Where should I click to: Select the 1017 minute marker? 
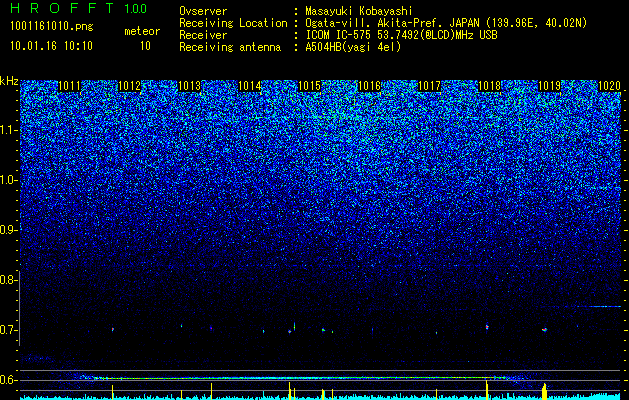[429, 86]
